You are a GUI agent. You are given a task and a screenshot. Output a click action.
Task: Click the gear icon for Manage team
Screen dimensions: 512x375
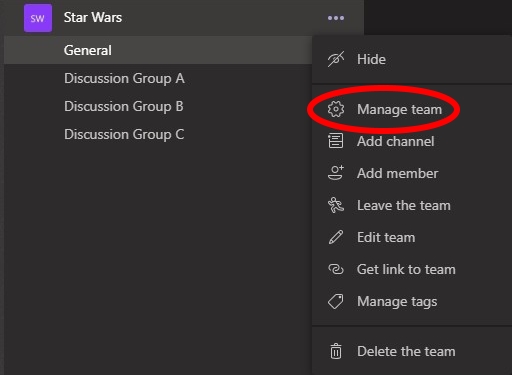(x=336, y=109)
